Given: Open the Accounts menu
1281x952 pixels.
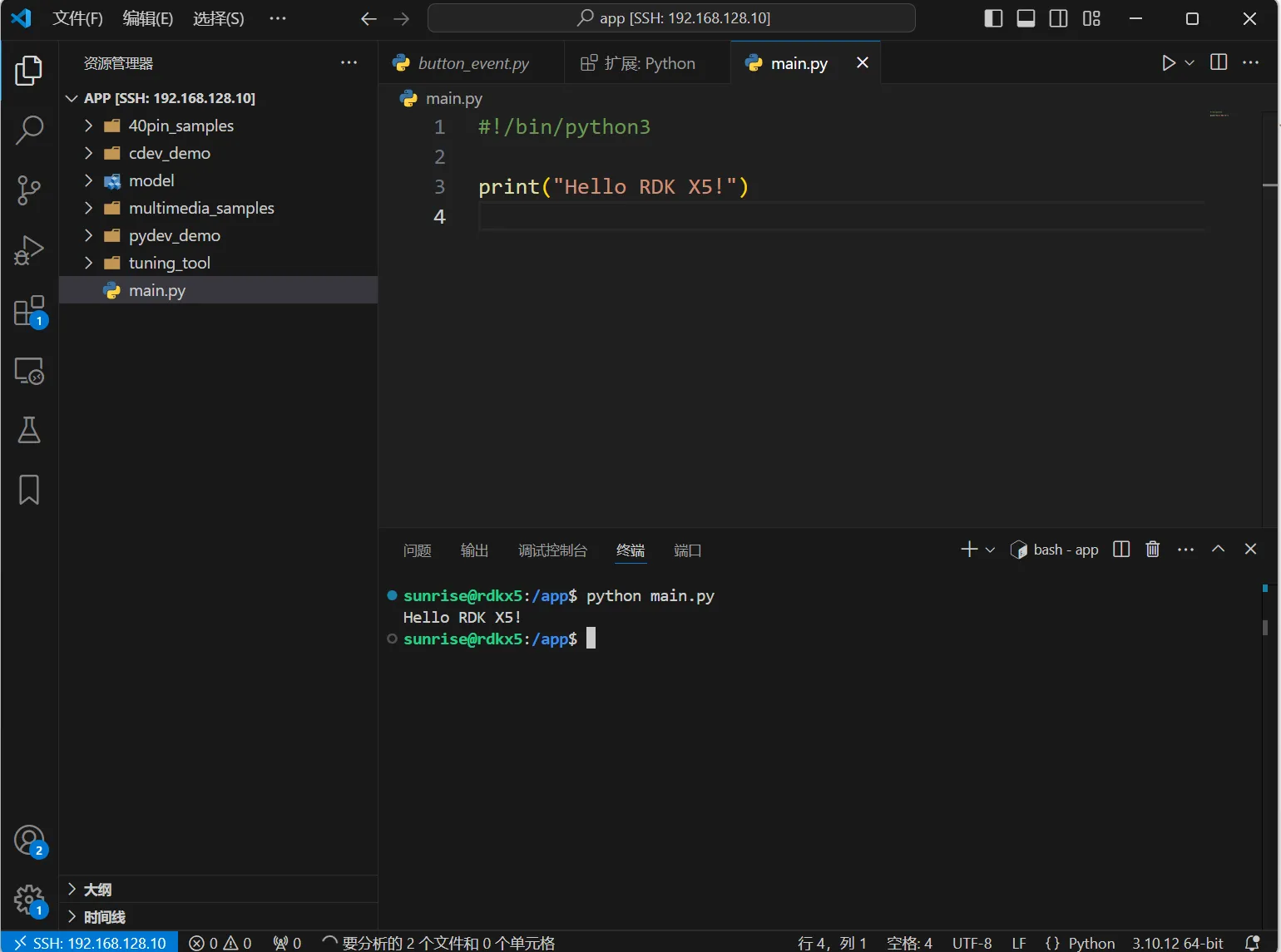Looking at the screenshot, I should [x=29, y=841].
